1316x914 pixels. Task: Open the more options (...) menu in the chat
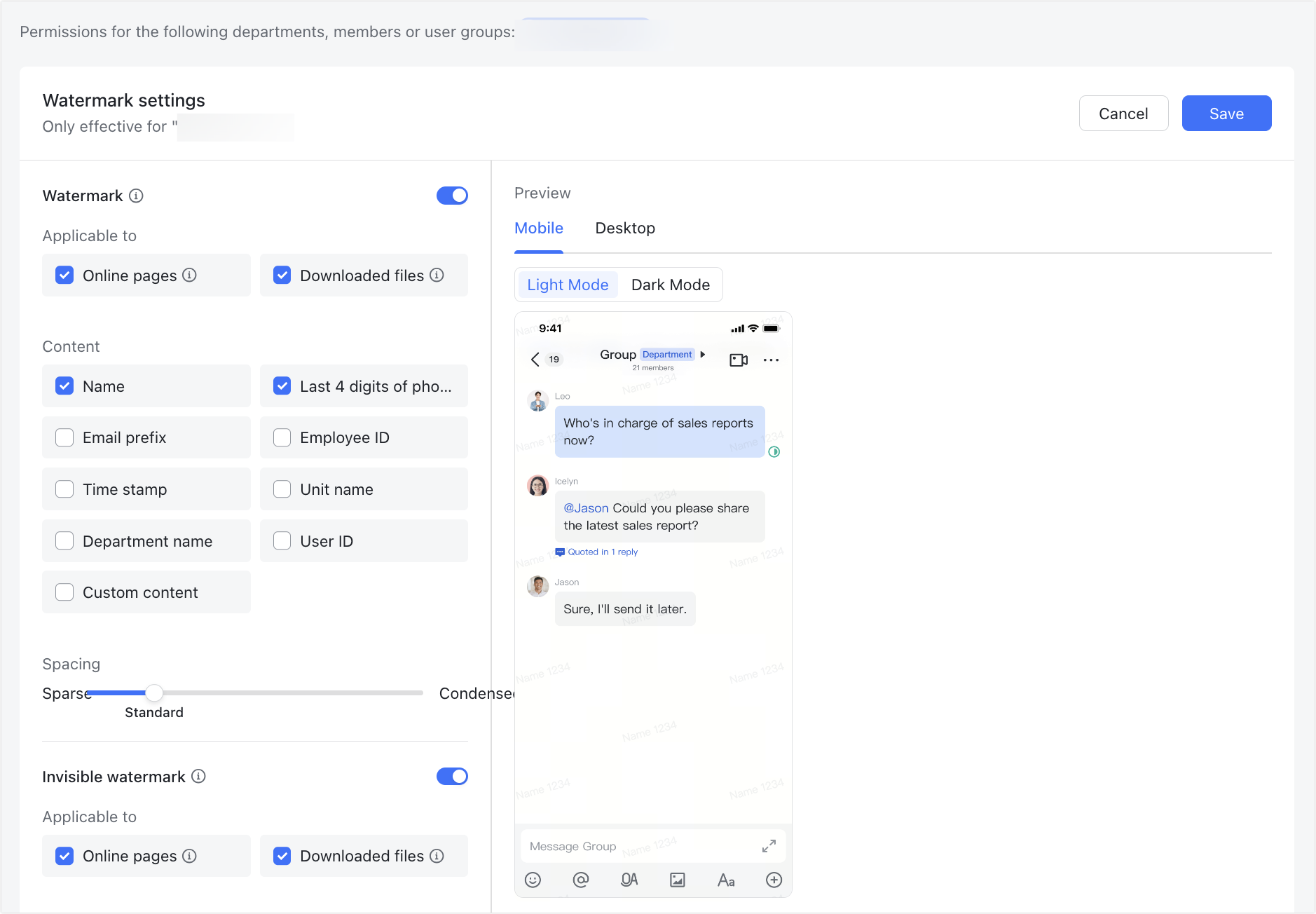click(772, 360)
